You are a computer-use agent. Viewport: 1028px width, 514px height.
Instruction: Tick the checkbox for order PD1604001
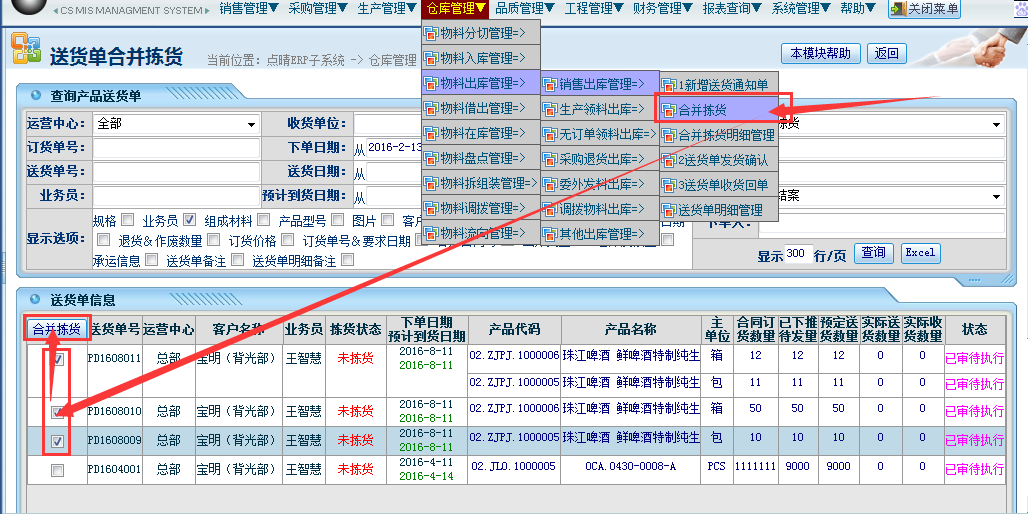pos(58,470)
